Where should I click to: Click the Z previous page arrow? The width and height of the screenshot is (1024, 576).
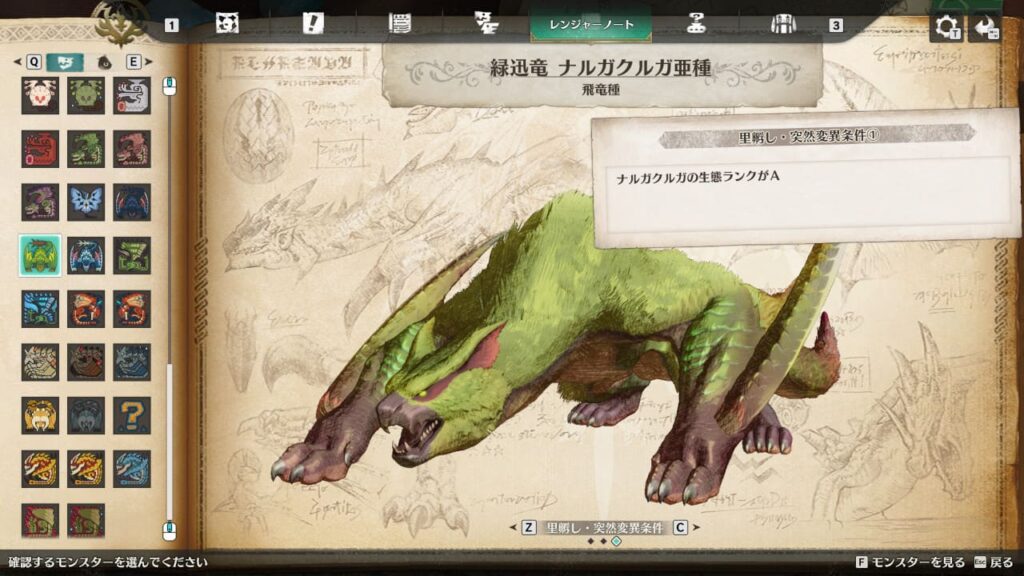coord(522,527)
